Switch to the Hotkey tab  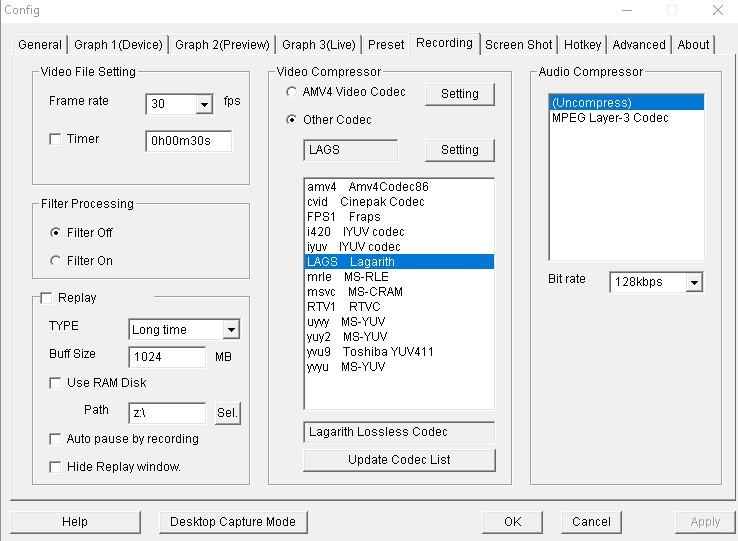pyautogui.click(x=582, y=45)
